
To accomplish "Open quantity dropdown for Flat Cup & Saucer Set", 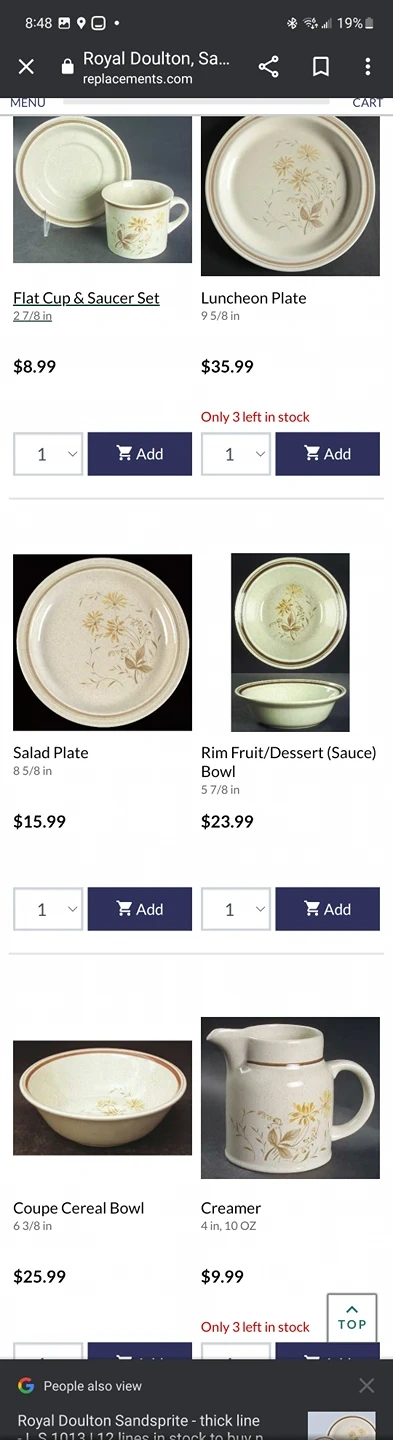I will point(48,454).
